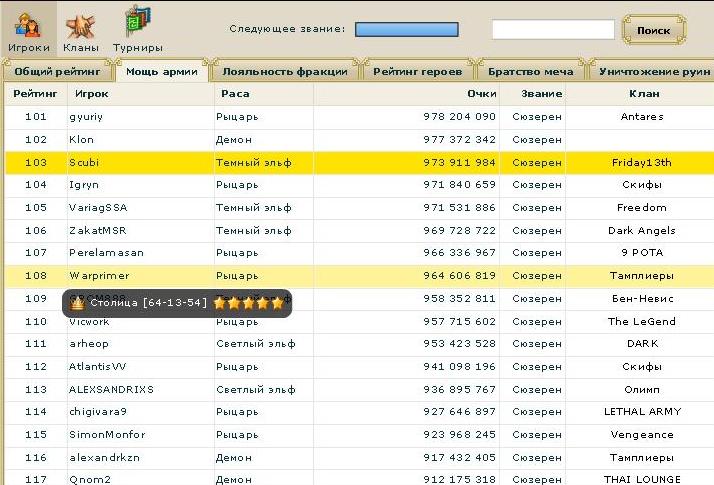Viewport: 714px width, 485px height.
Task: Click the player search input field
Action: (552, 30)
